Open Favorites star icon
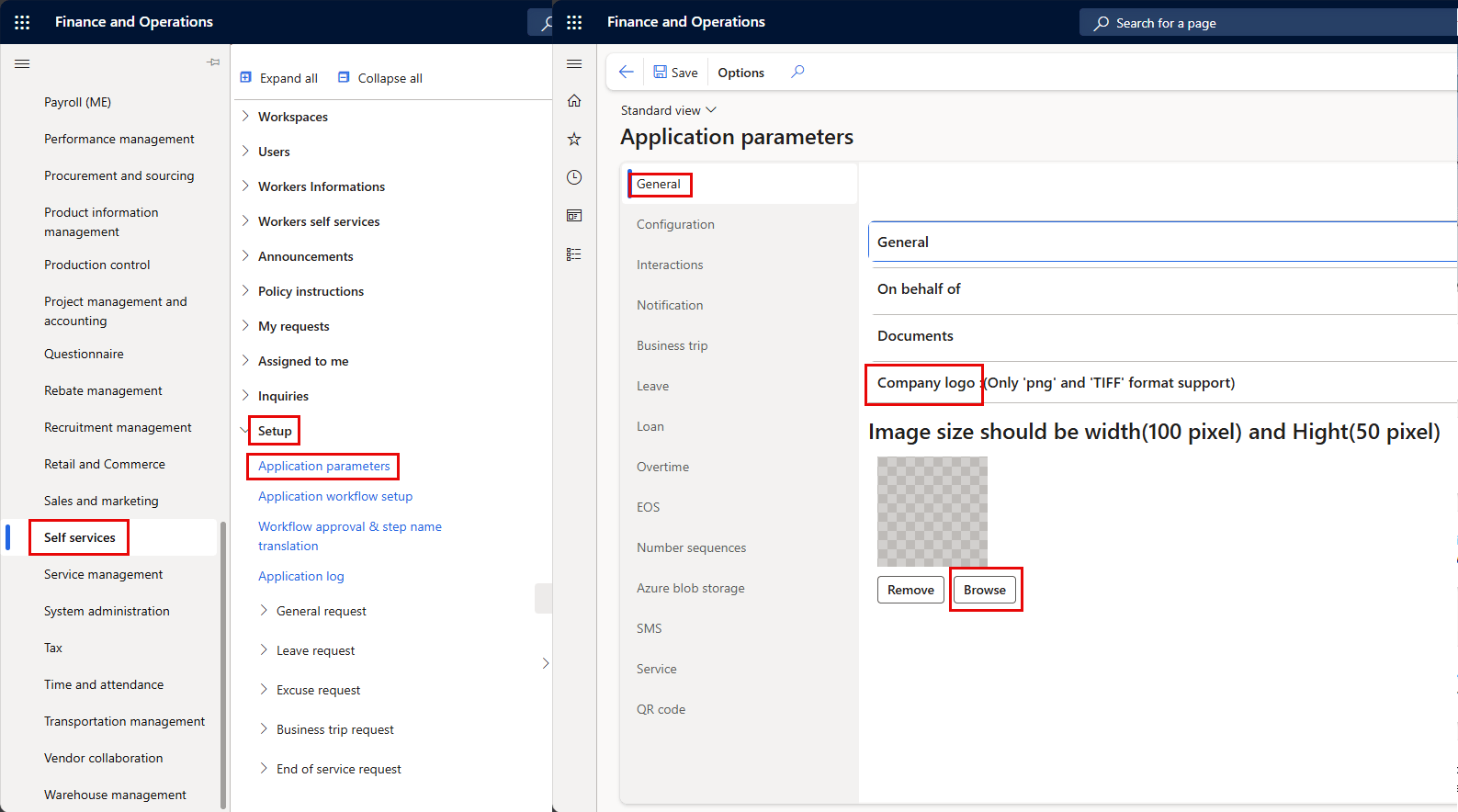This screenshot has width=1458, height=812. coord(574,139)
